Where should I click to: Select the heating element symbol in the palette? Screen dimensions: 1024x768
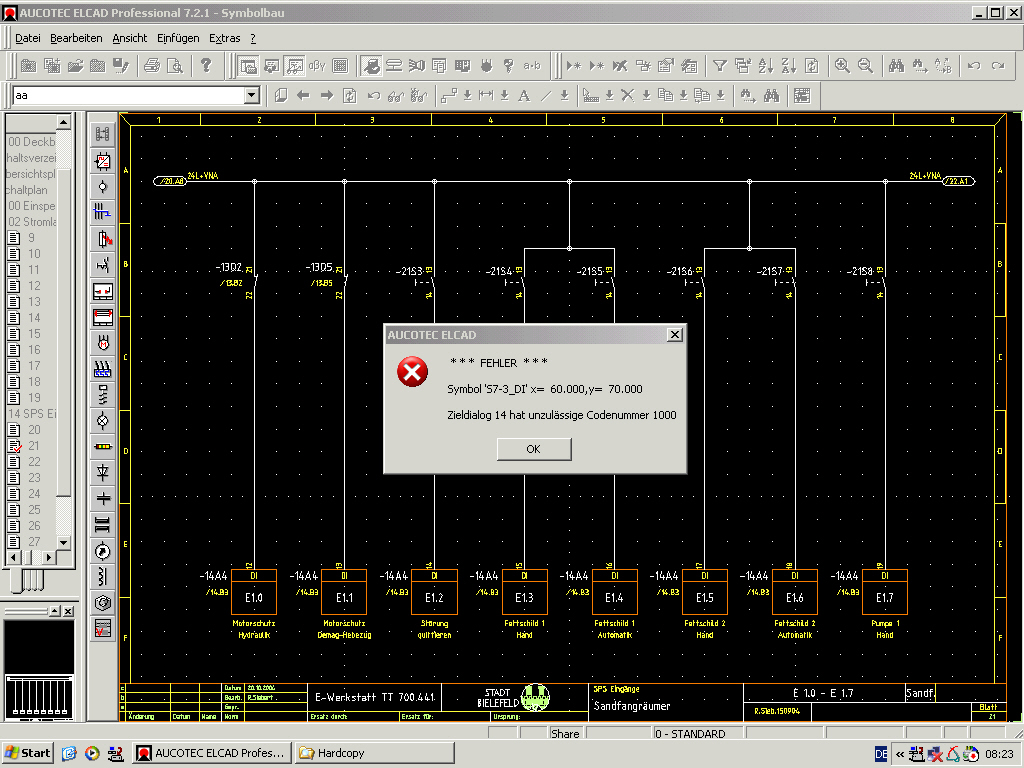point(103,369)
